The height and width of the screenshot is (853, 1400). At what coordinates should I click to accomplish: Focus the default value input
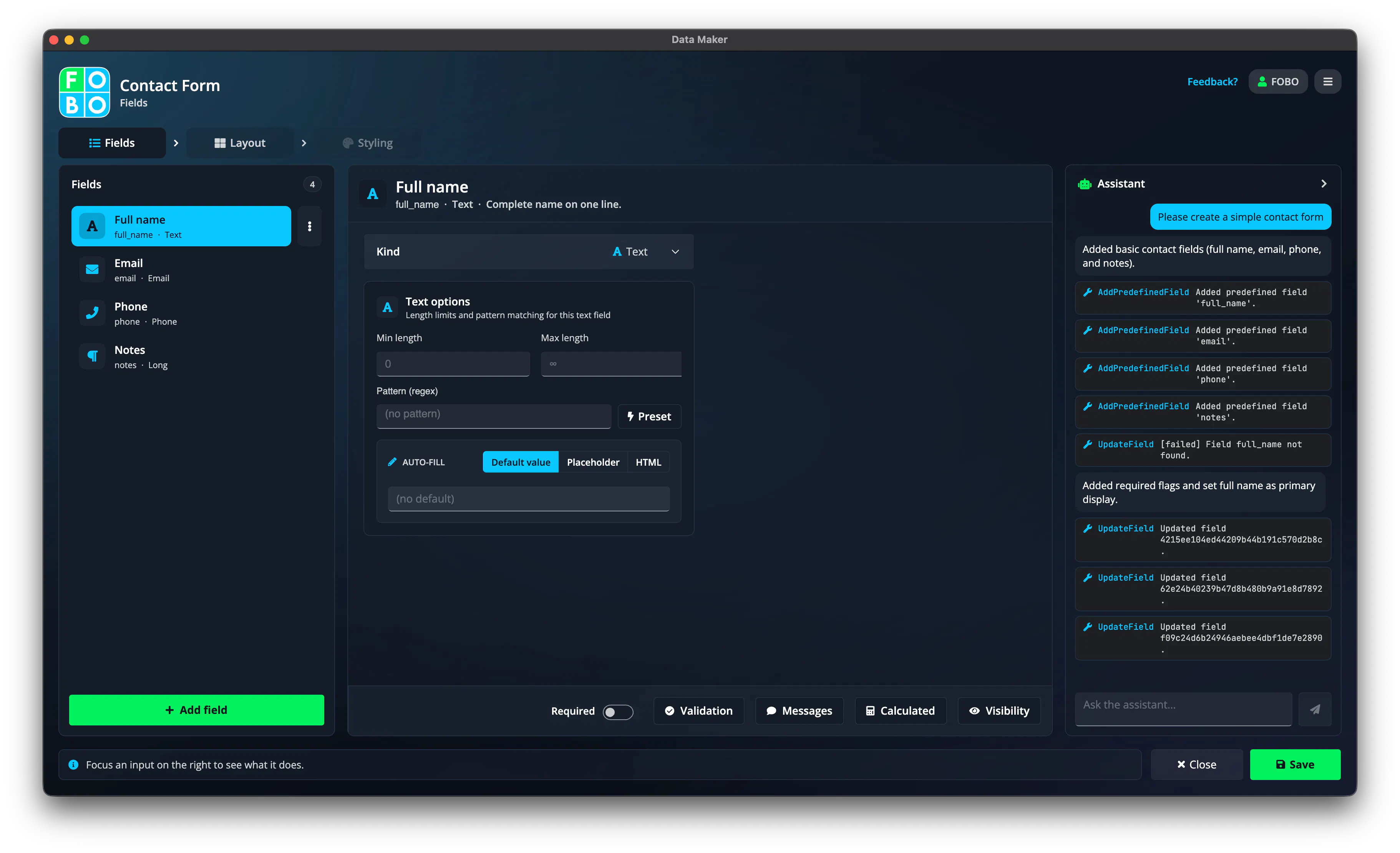[x=528, y=499]
